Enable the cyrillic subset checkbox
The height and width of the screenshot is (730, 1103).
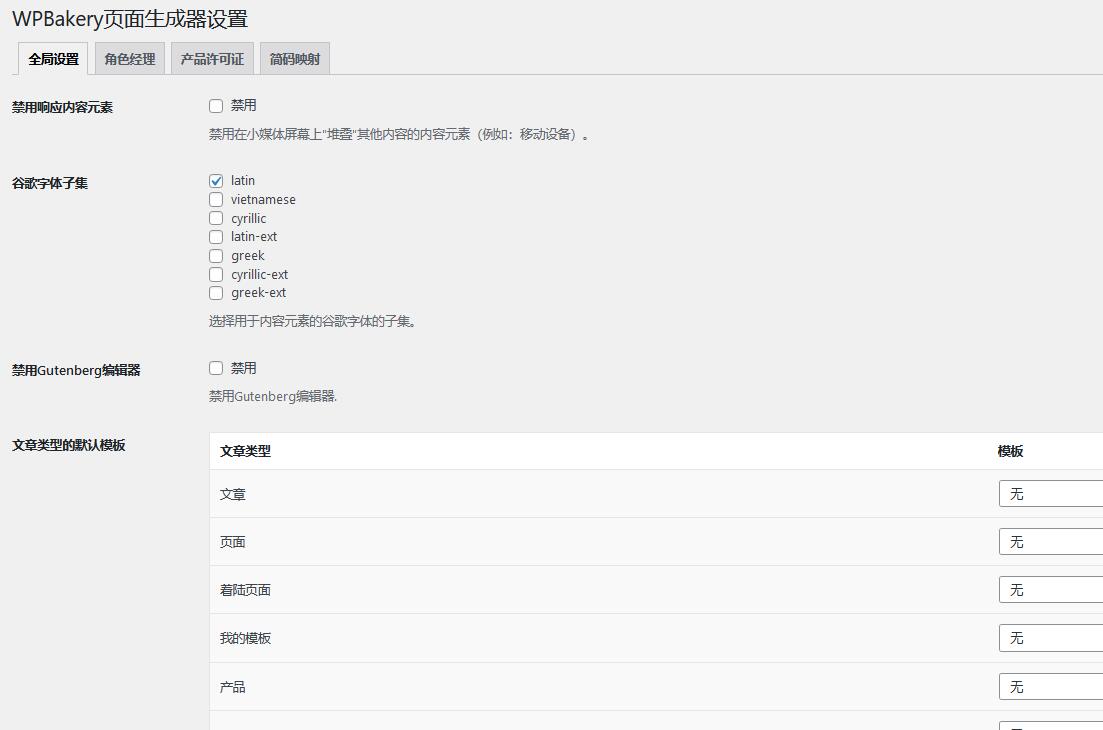coord(216,219)
